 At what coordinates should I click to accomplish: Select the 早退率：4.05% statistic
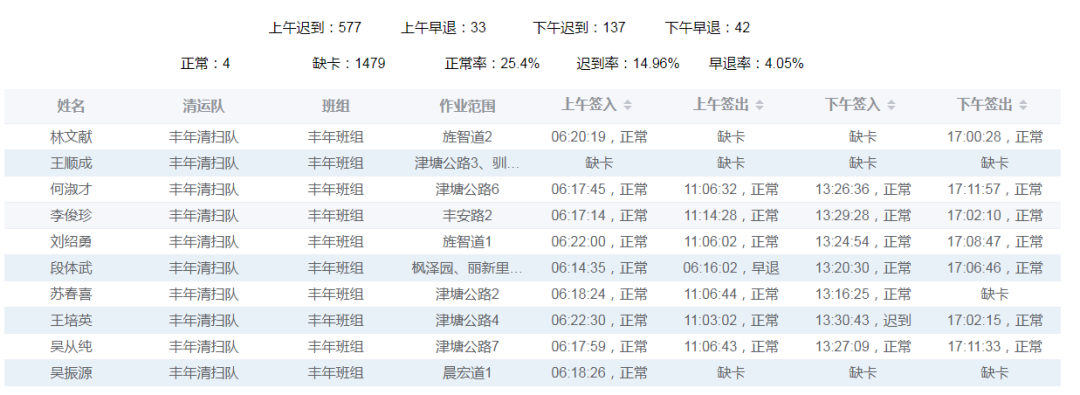pos(756,63)
